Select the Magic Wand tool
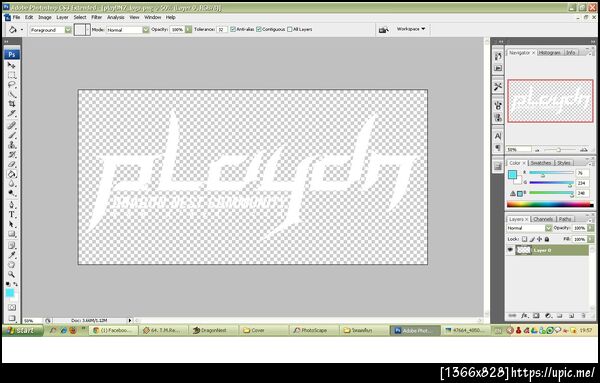 coord(11,95)
